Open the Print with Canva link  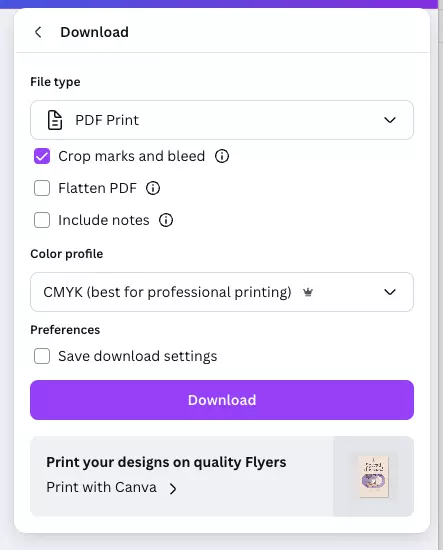(x=101, y=488)
